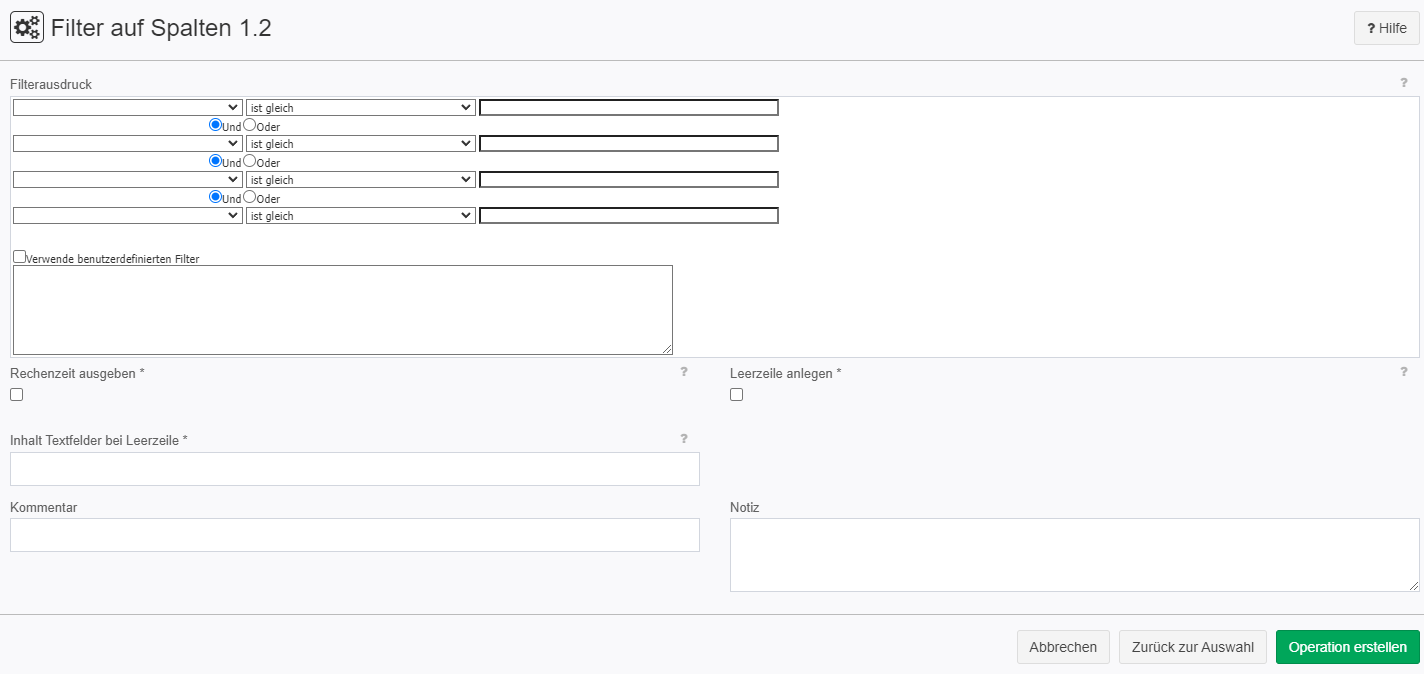Click the gears icon beside the title
Viewport: 1424px width, 674px height.
[27, 28]
